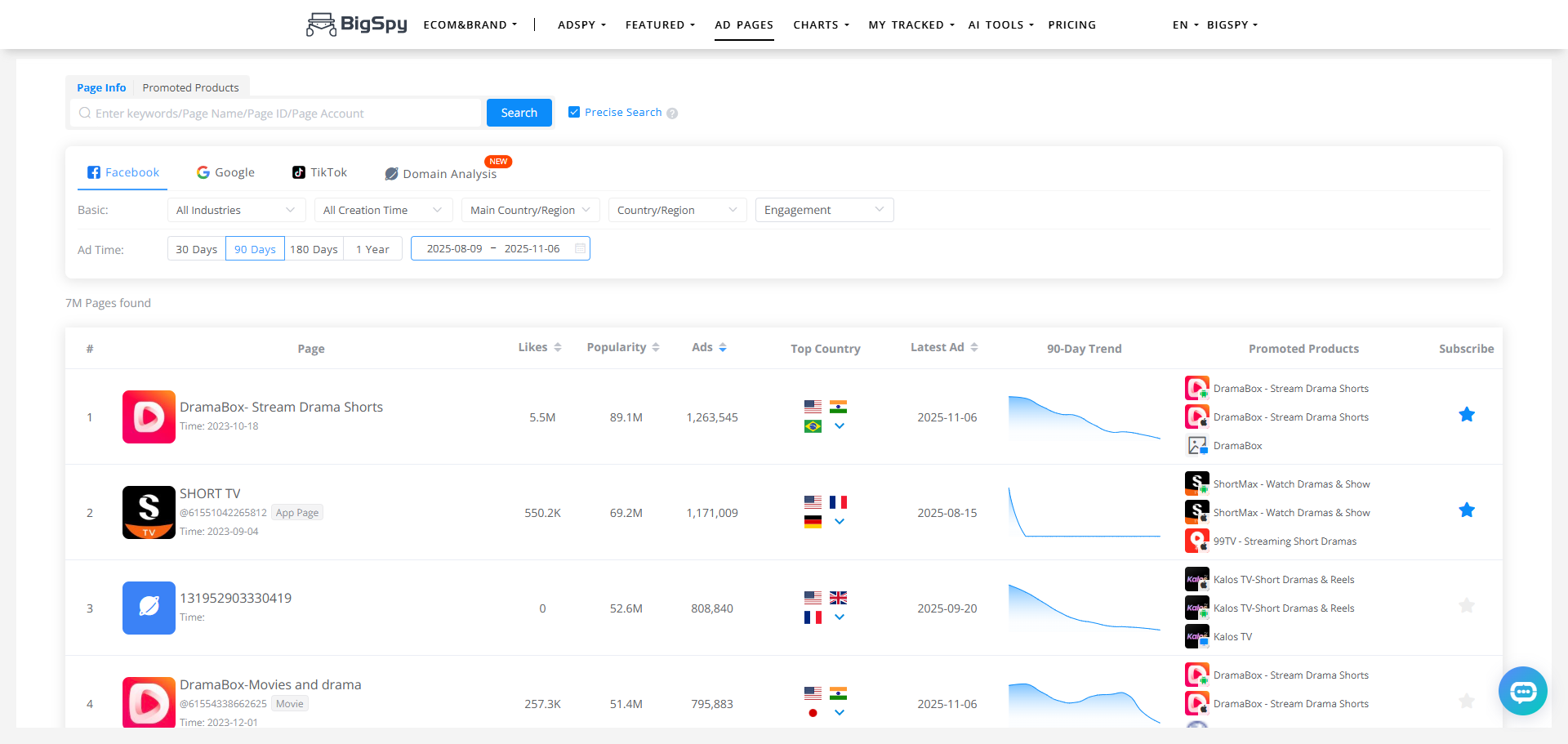Select the 180 Days ad time filter
Viewport: 1568px width, 744px height.
[x=314, y=248]
